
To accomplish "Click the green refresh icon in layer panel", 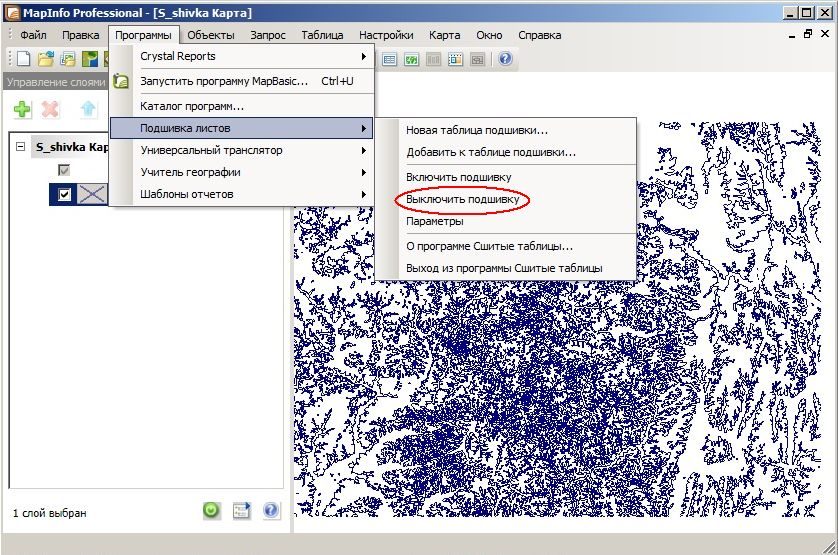I will (212, 510).
